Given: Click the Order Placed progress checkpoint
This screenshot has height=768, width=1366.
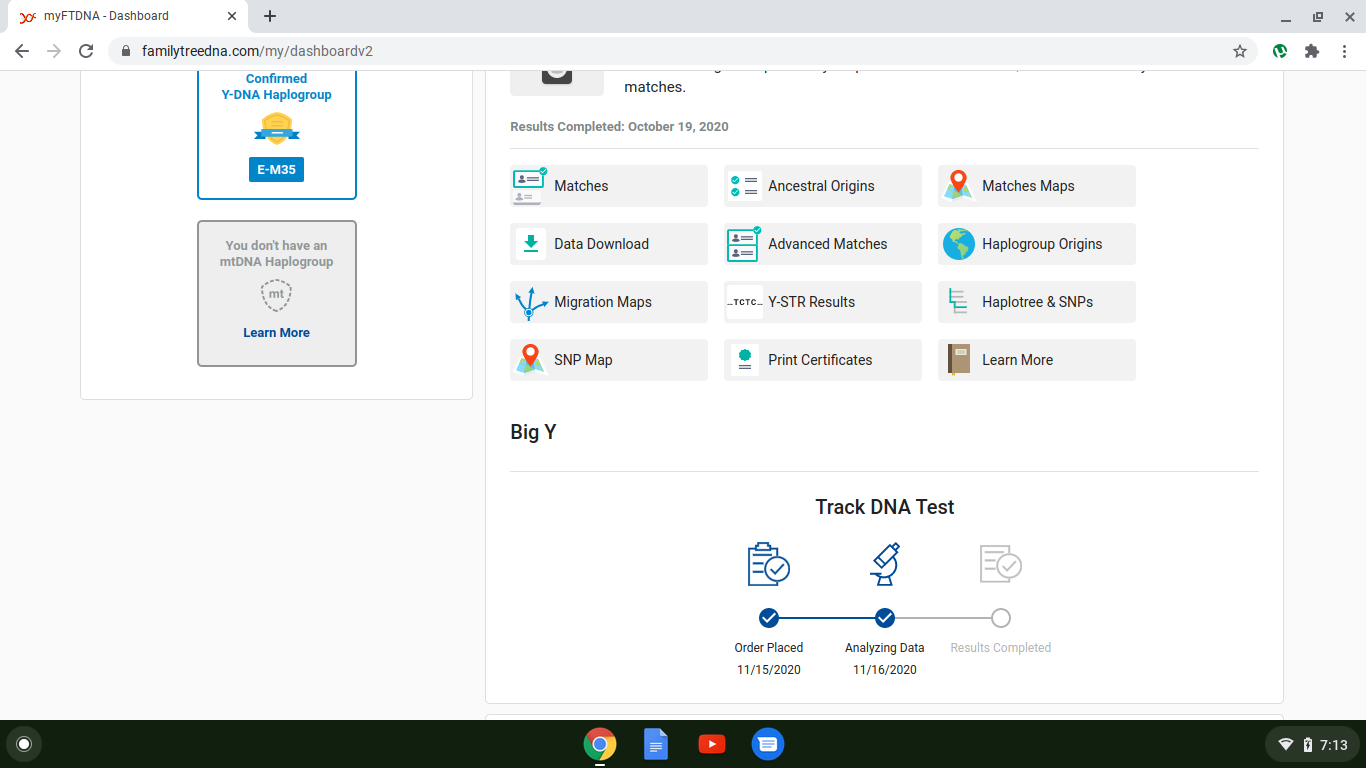Looking at the screenshot, I should click(x=769, y=617).
